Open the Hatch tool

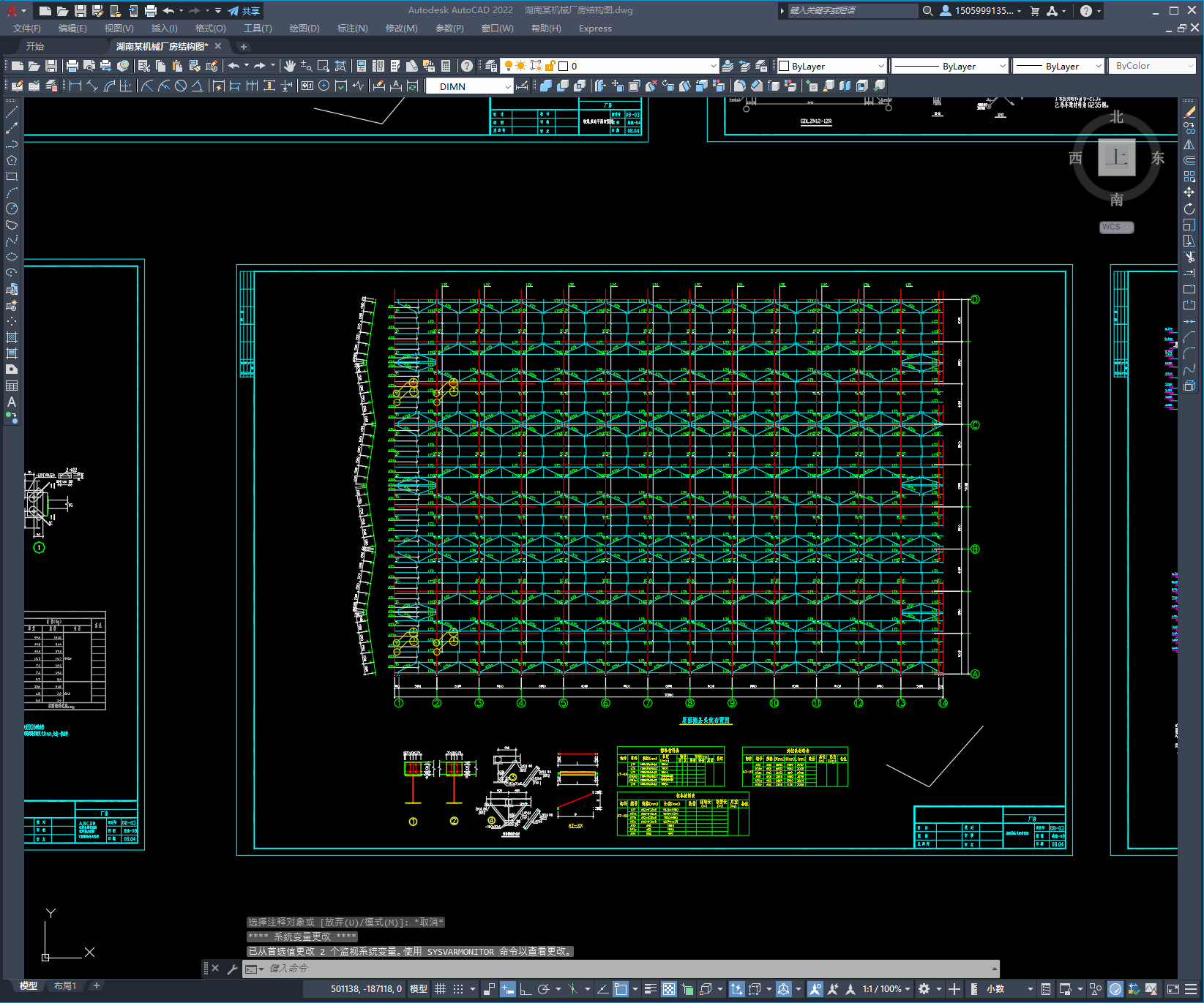pos(12,337)
